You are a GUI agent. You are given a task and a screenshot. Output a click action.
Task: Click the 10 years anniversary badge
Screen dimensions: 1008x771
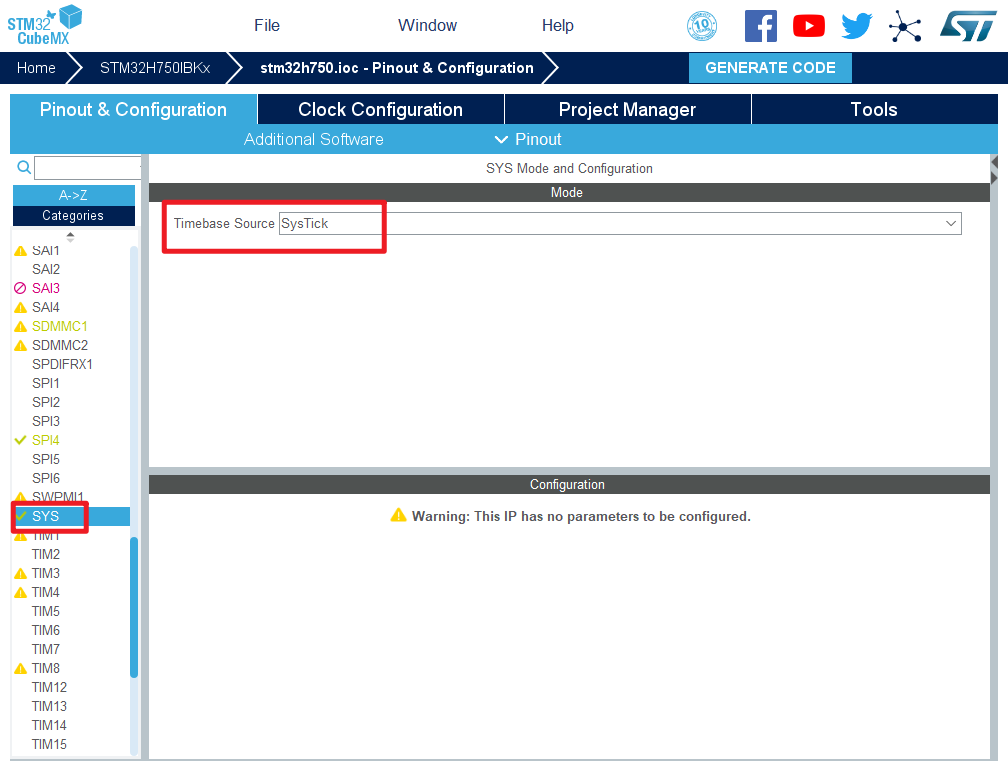point(702,26)
